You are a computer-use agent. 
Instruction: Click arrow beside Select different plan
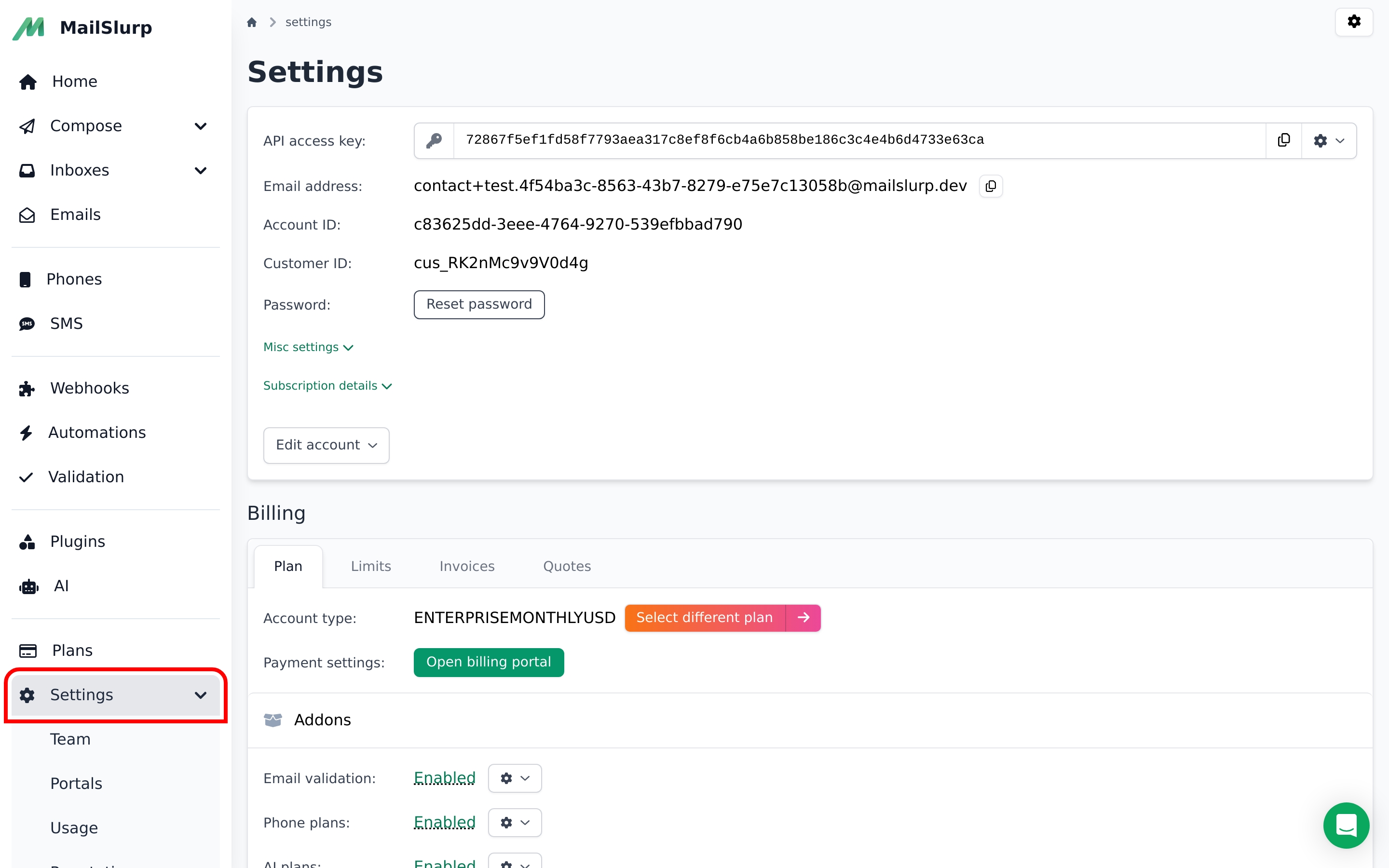click(803, 618)
